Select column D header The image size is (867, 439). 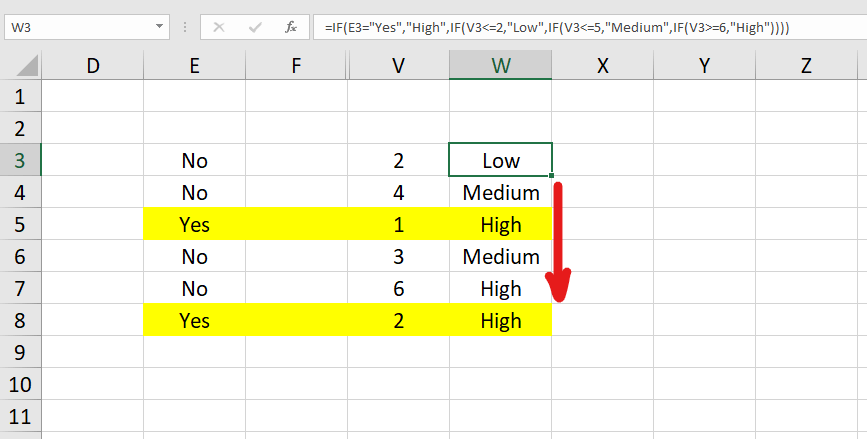[93, 65]
